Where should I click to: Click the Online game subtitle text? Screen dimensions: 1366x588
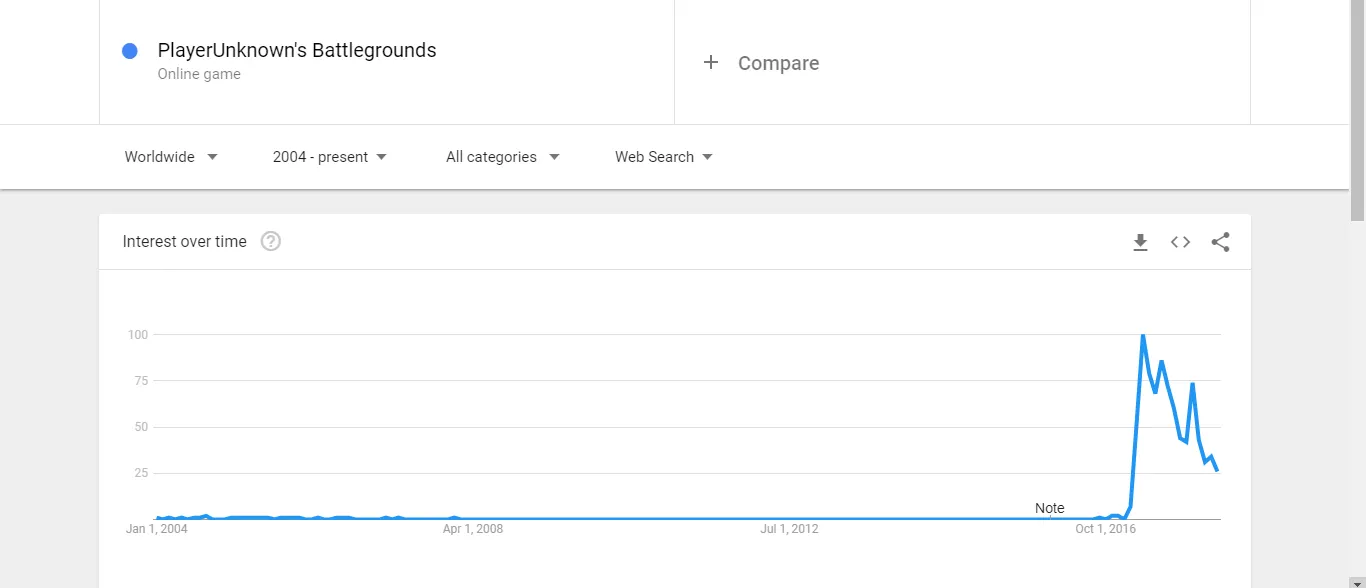tap(199, 74)
